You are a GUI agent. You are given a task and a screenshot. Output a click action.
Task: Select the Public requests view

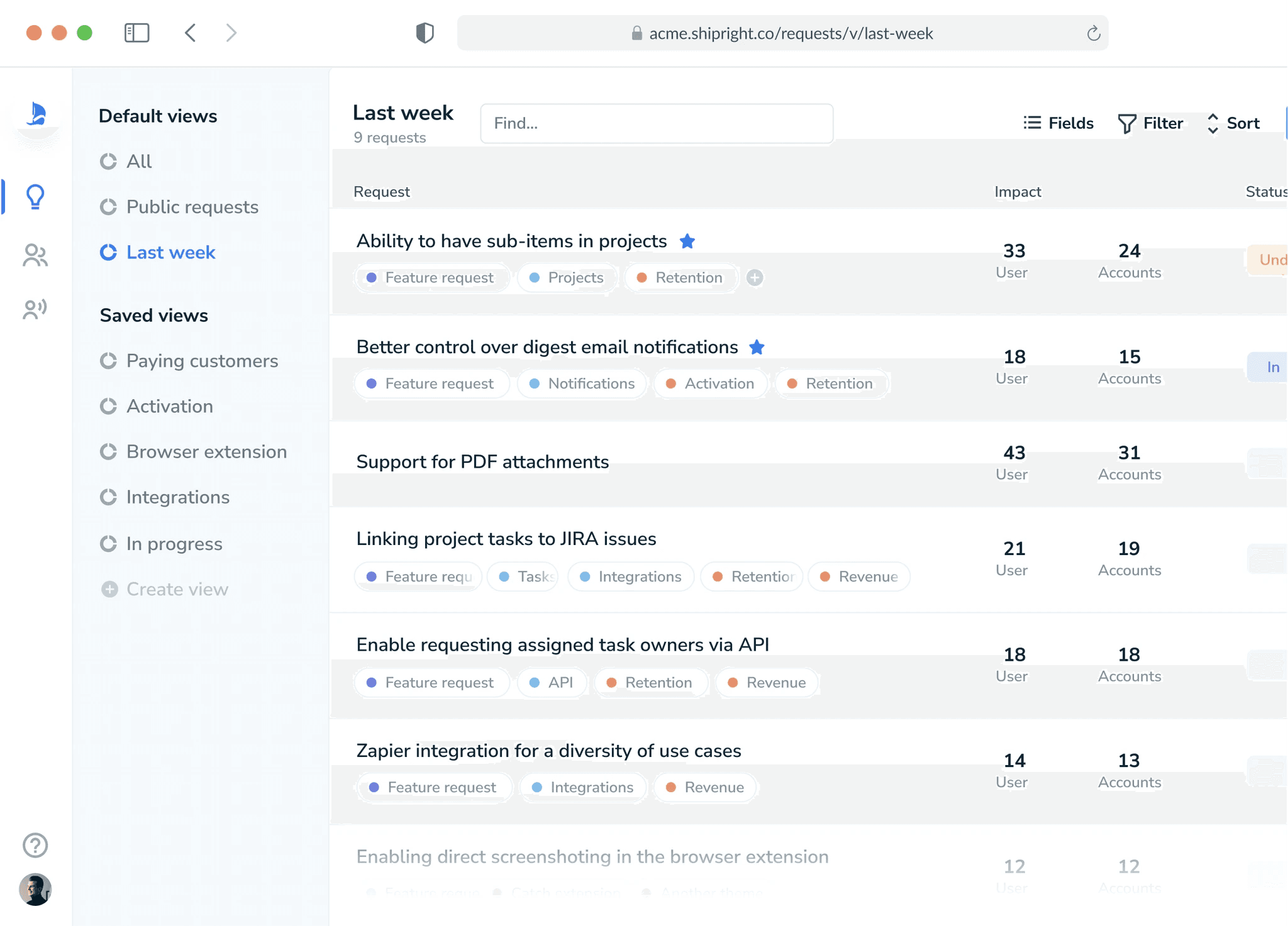coord(192,207)
